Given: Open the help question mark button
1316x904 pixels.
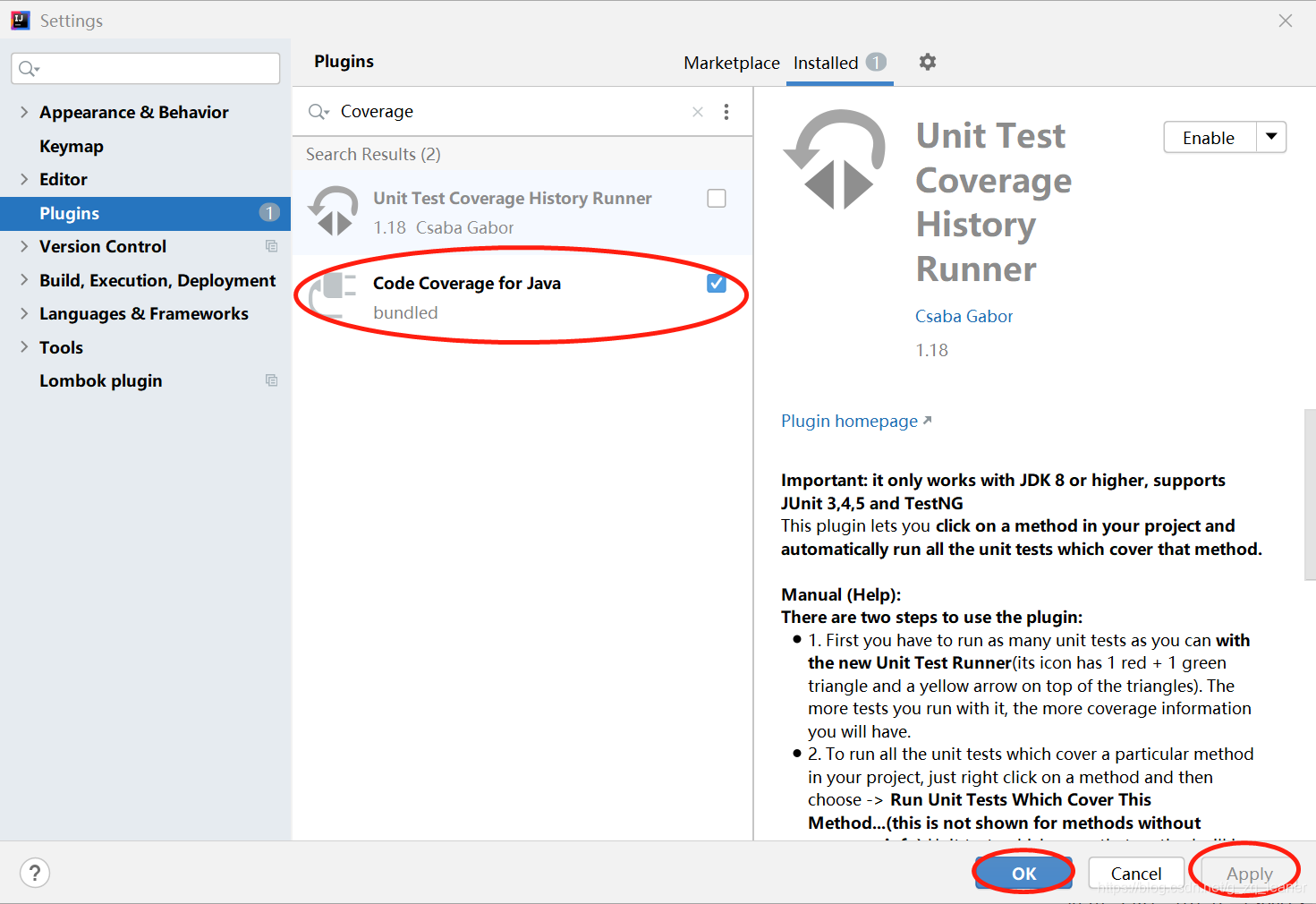Looking at the screenshot, I should coord(35,873).
